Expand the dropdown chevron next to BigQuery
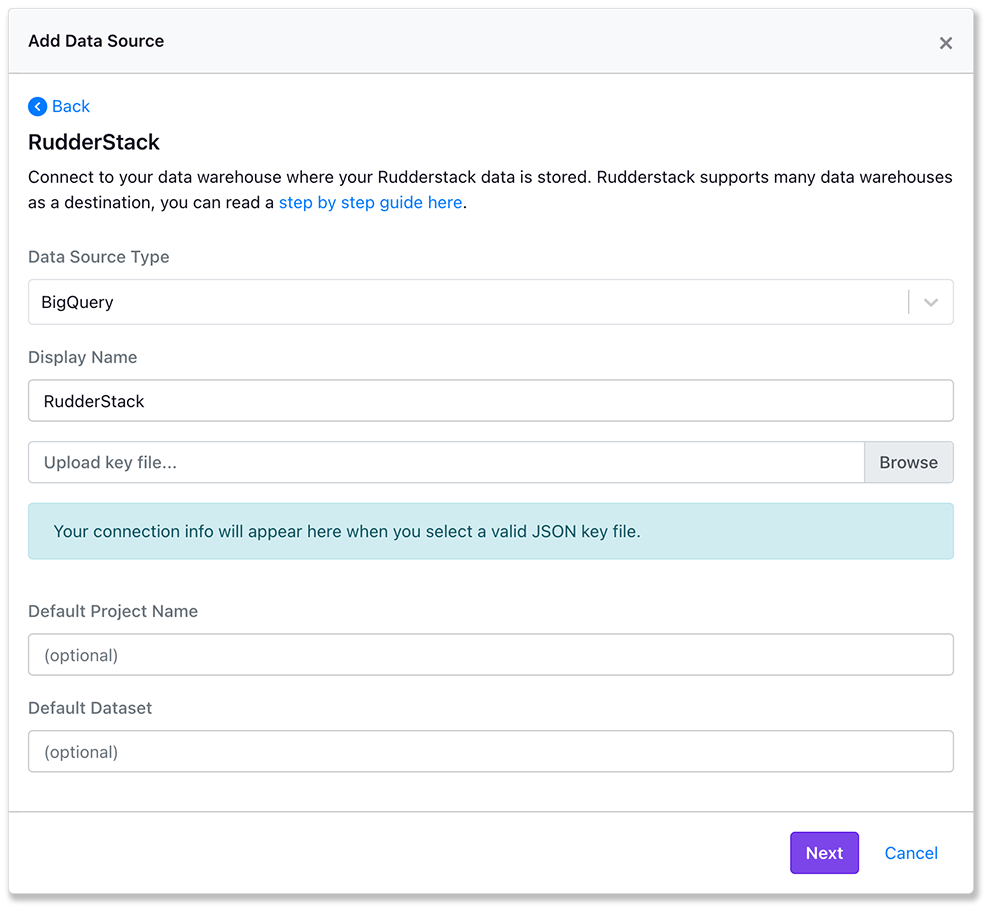 pyautogui.click(x=931, y=302)
